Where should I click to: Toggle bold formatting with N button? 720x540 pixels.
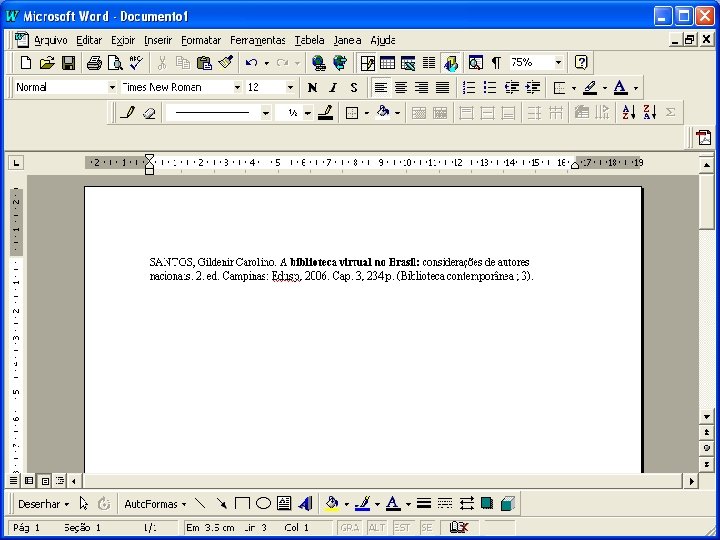[x=312, y=87]
